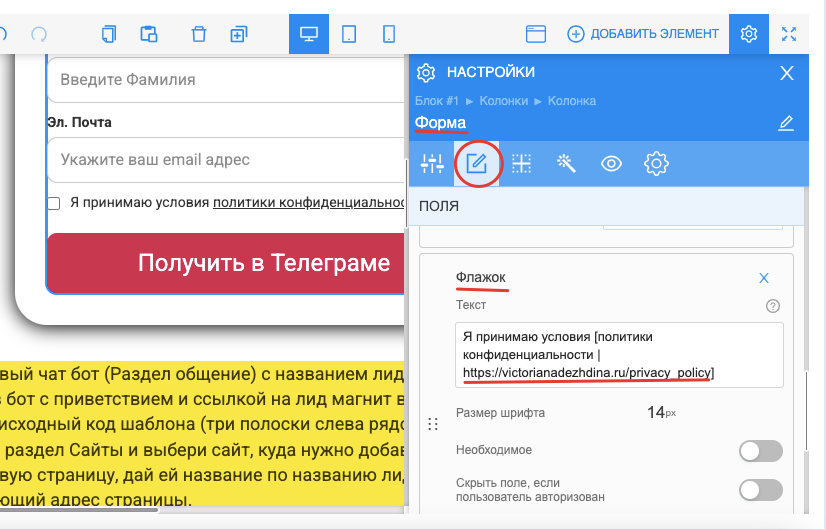Open the sliders general settings tab

pos(432,164)
